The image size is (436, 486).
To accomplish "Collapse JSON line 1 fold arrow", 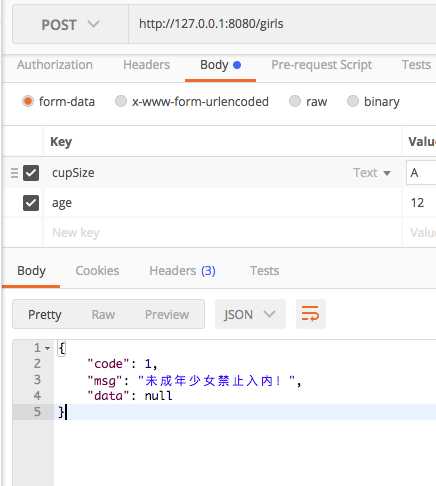I will [x=48, y=348].
